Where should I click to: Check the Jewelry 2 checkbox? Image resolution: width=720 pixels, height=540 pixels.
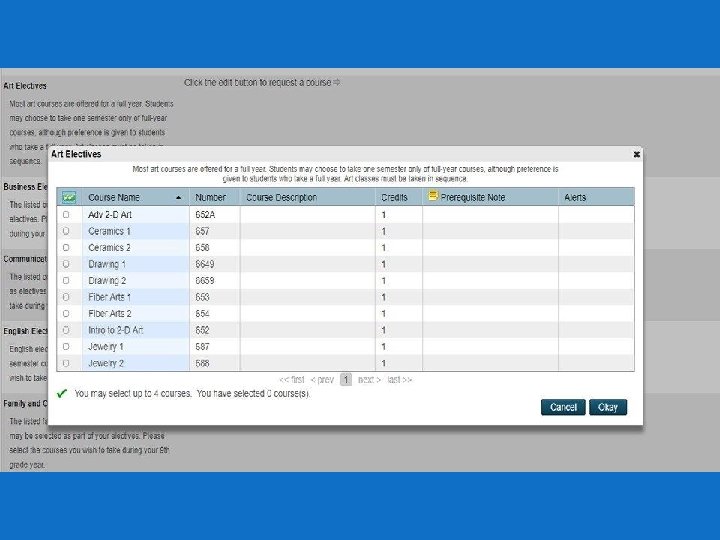click(66, 363)
